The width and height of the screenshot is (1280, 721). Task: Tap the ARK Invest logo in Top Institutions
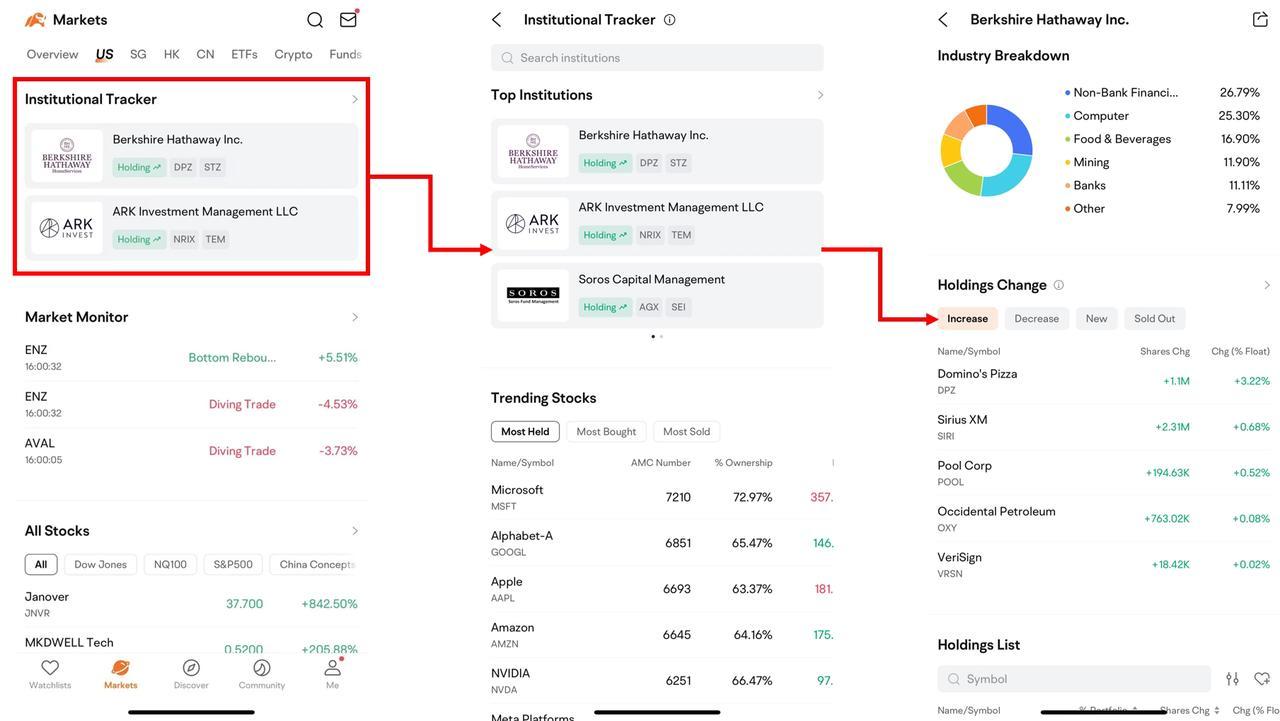tap(533, 223)
